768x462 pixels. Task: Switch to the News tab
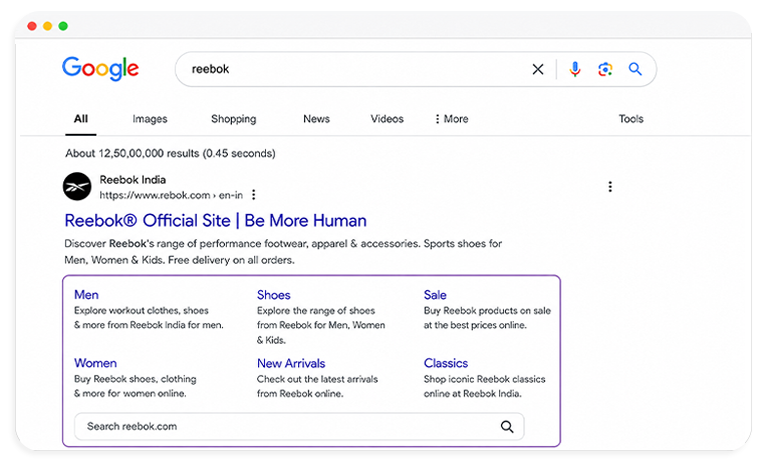pyautogui.click(x=316, y=119)
